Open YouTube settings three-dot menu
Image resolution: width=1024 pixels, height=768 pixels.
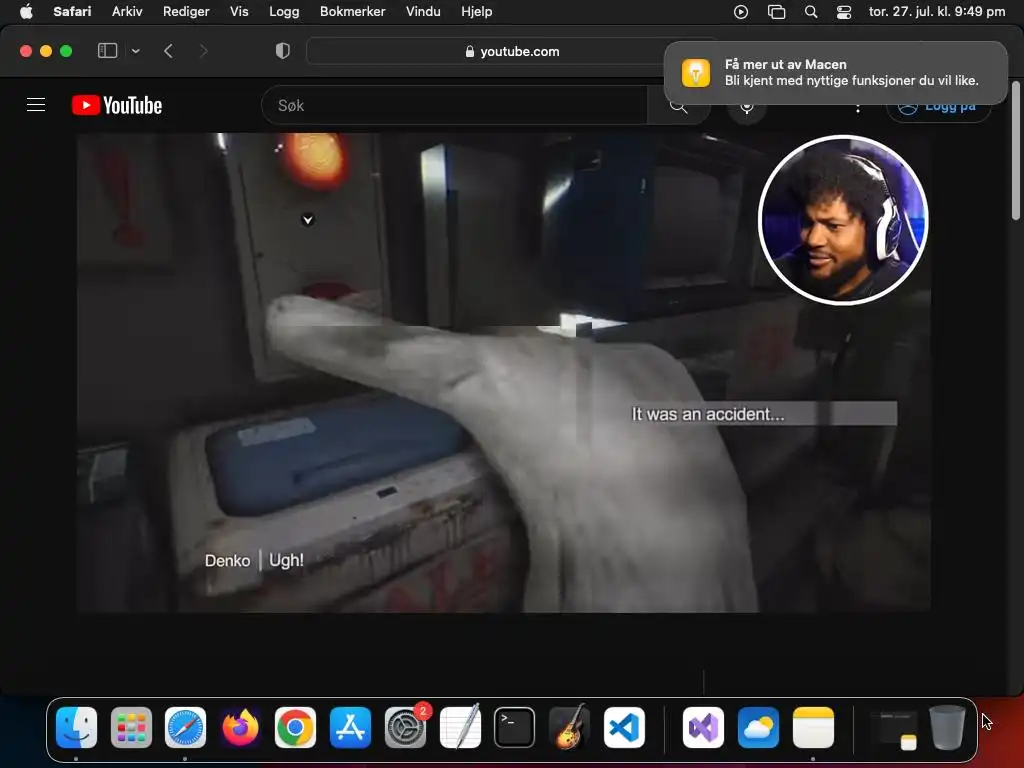[857, 108]
